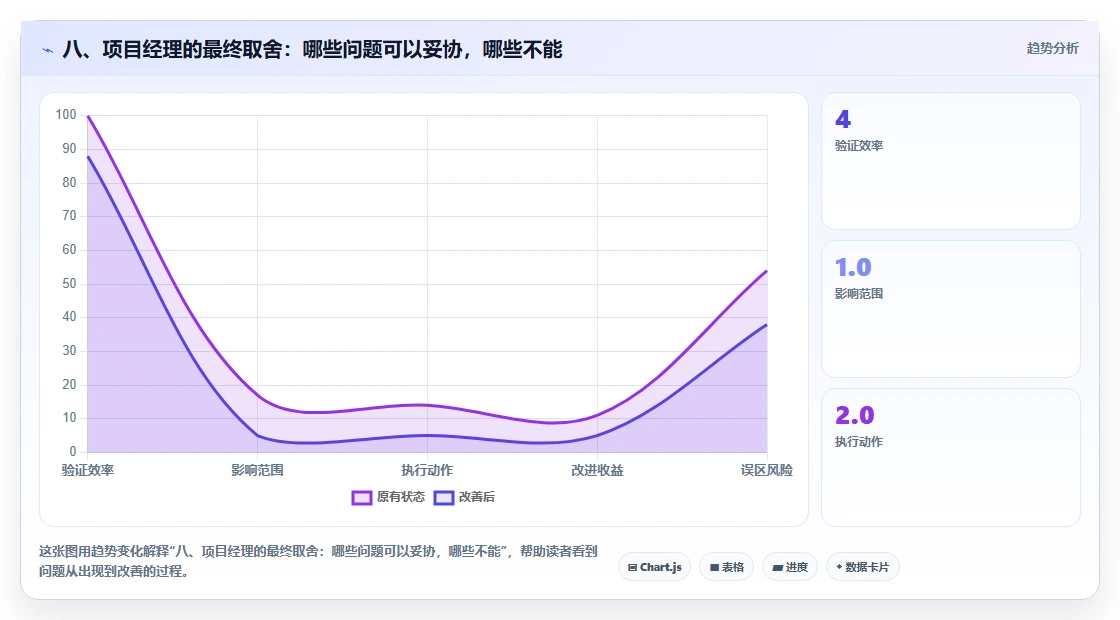Click the sparkle icon inside 数据卡片 tag
This screenshot has width=1120, height=620.
pos(839,567)
